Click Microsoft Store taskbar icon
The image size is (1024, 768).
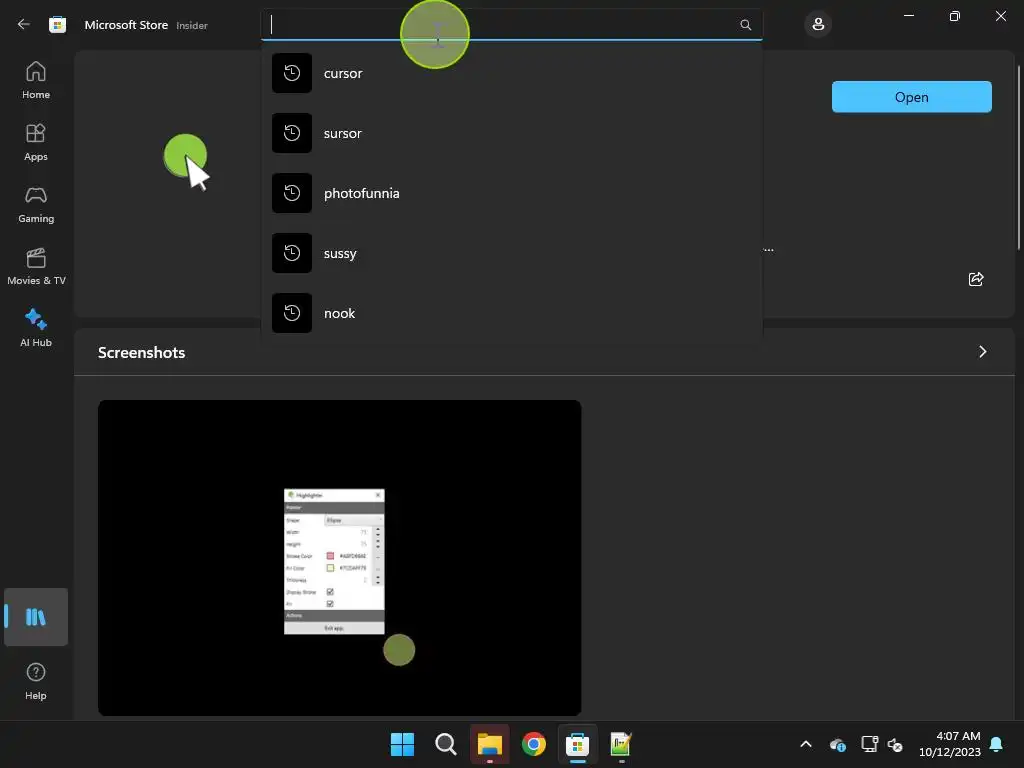[577, 744]
